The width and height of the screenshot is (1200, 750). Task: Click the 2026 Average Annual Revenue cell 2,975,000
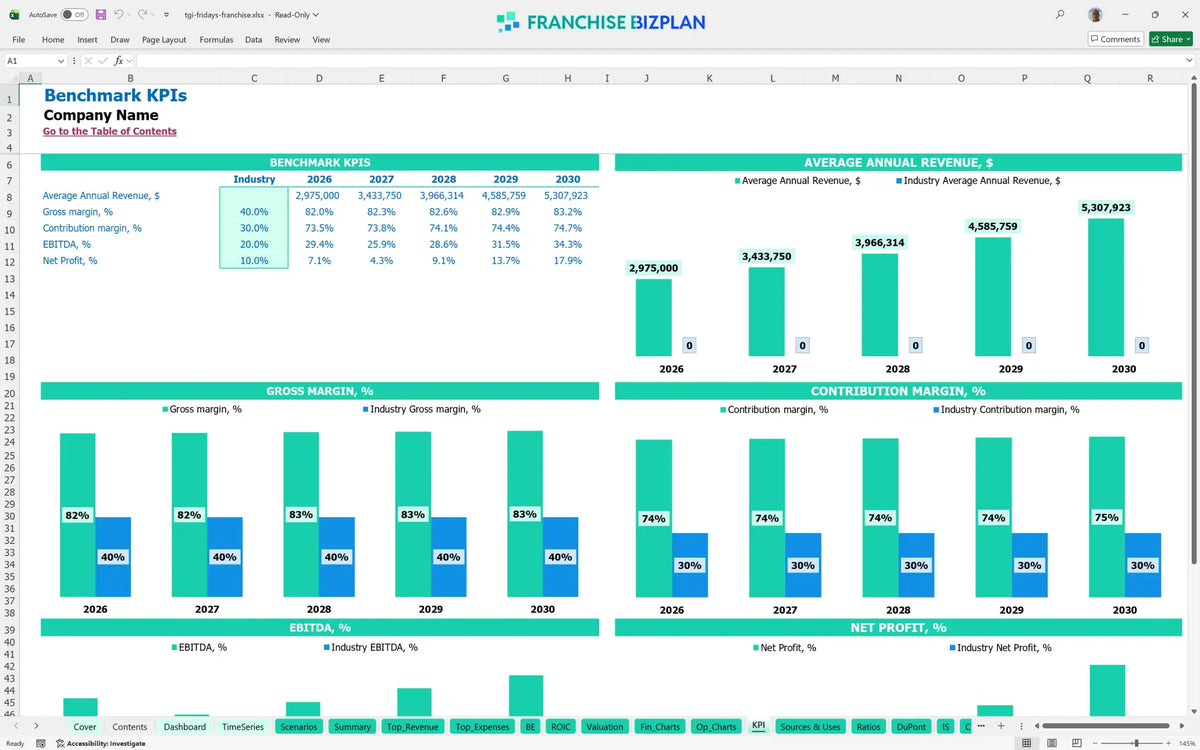pos(318,196)
